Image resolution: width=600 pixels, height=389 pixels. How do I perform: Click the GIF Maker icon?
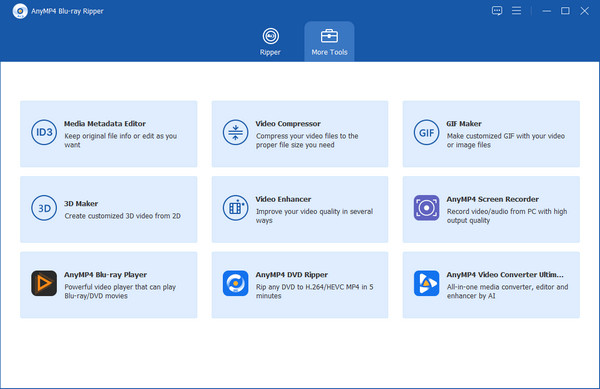(426, 132)
